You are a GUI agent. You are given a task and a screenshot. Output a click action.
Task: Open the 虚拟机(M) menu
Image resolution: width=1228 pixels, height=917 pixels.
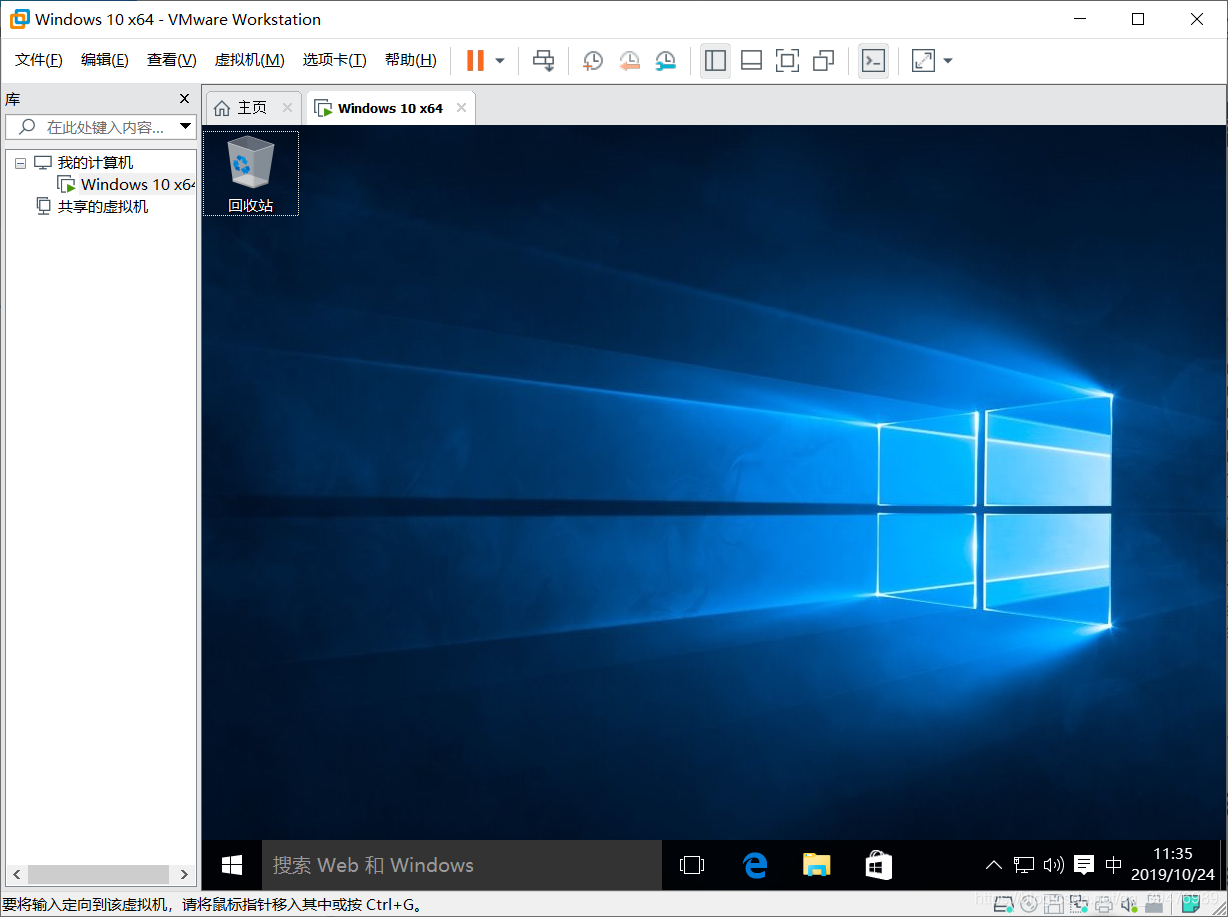[x=249, y=60]
